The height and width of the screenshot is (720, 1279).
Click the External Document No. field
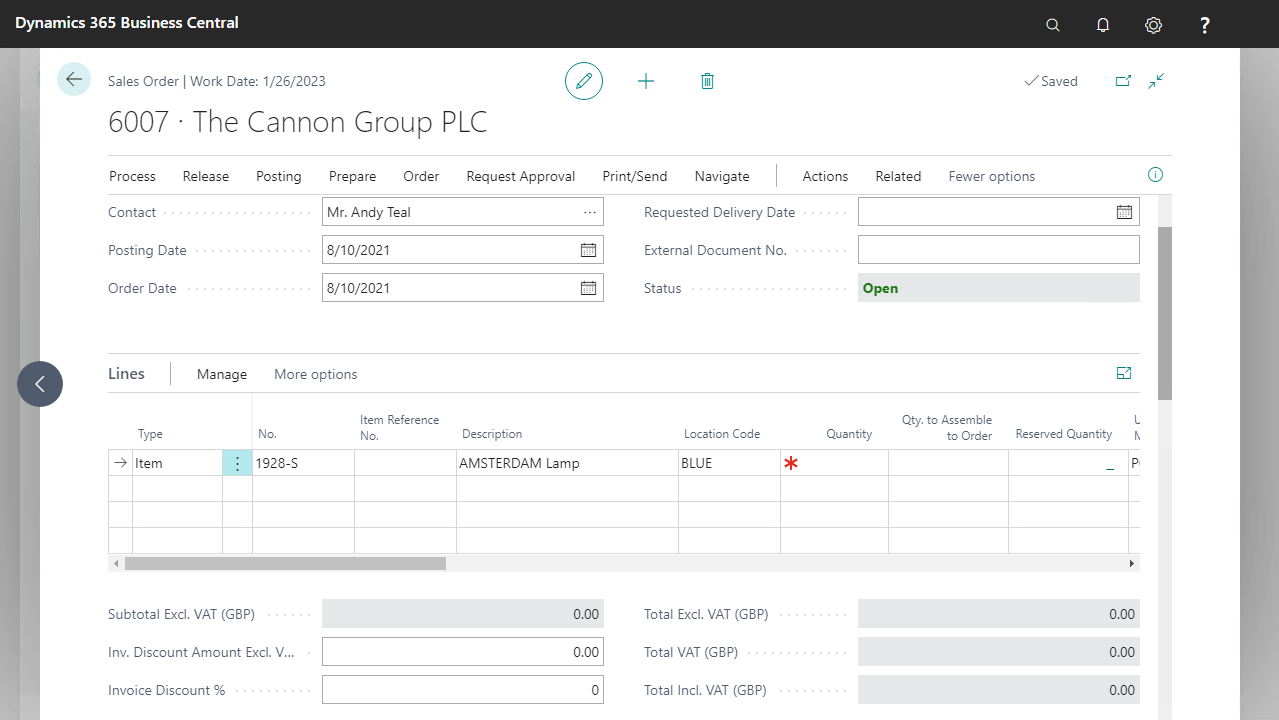pyautogui.click(x=999, y=250)
